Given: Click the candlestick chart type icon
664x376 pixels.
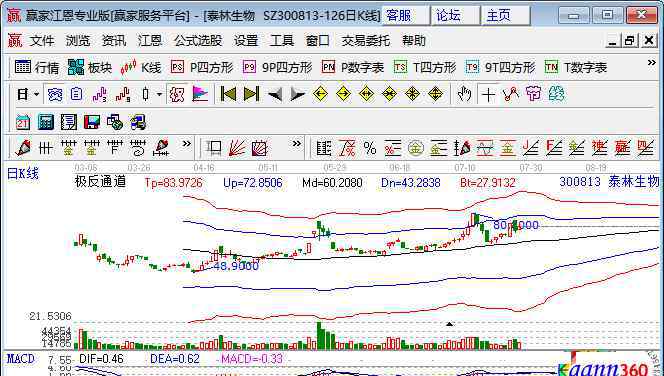Looking at the screenshot, I should pyautogui.click(x=146, y=94).
